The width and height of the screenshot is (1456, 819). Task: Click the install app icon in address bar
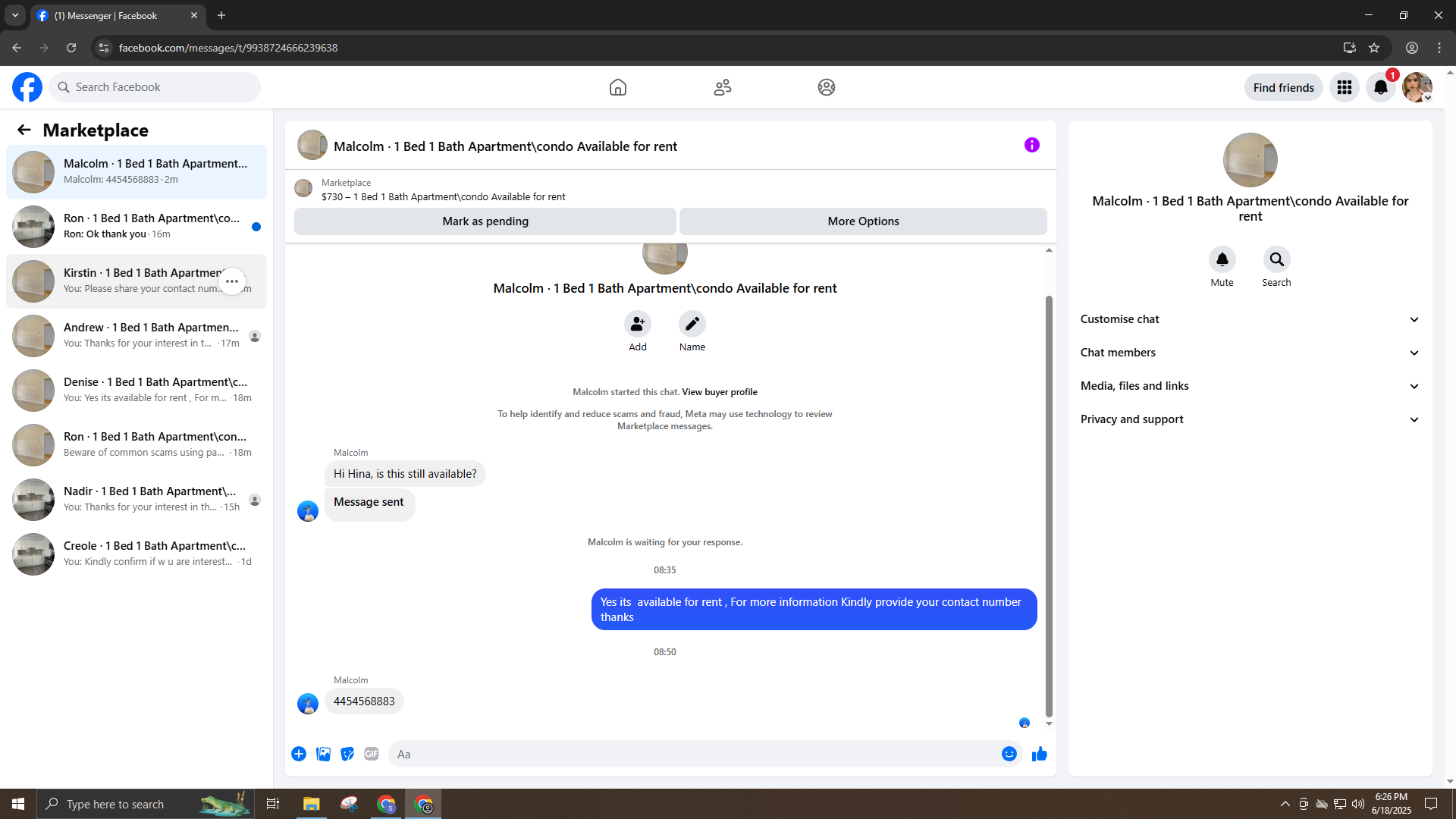coord(1349,48)
